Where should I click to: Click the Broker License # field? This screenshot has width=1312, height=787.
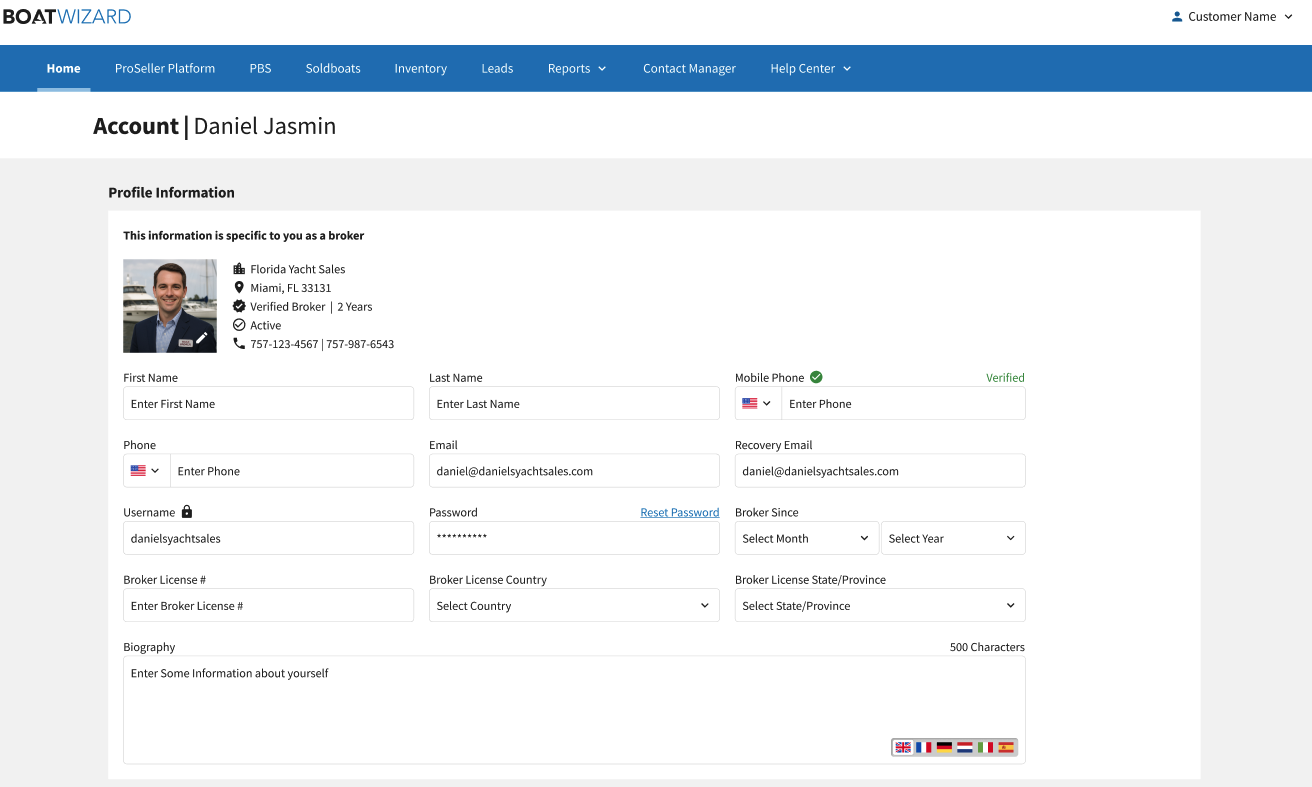[x=268, y=605]
